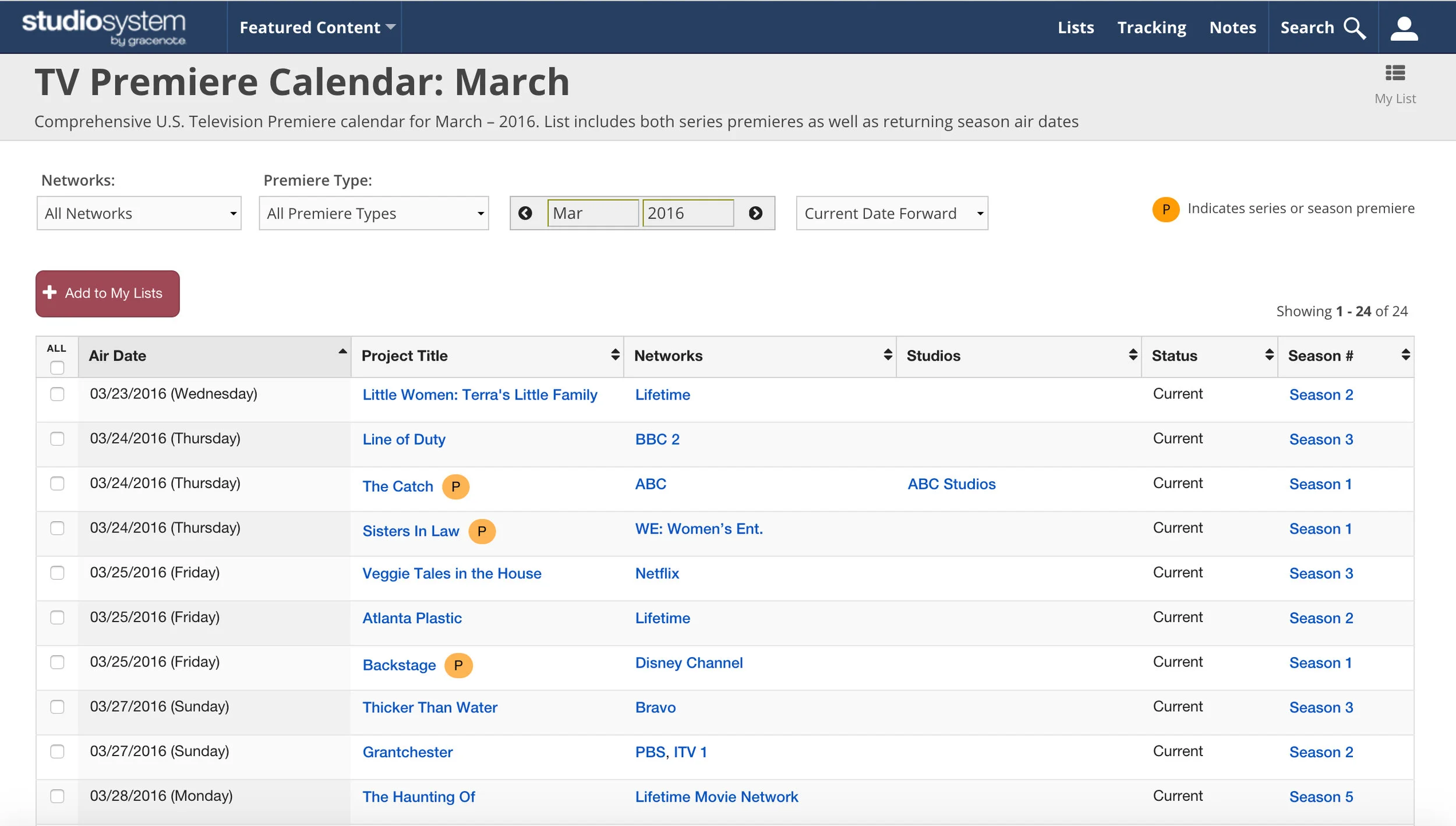Screen dimensions: 1456x826
Task: Open the user profile icon
Action: click(1404, 28)
